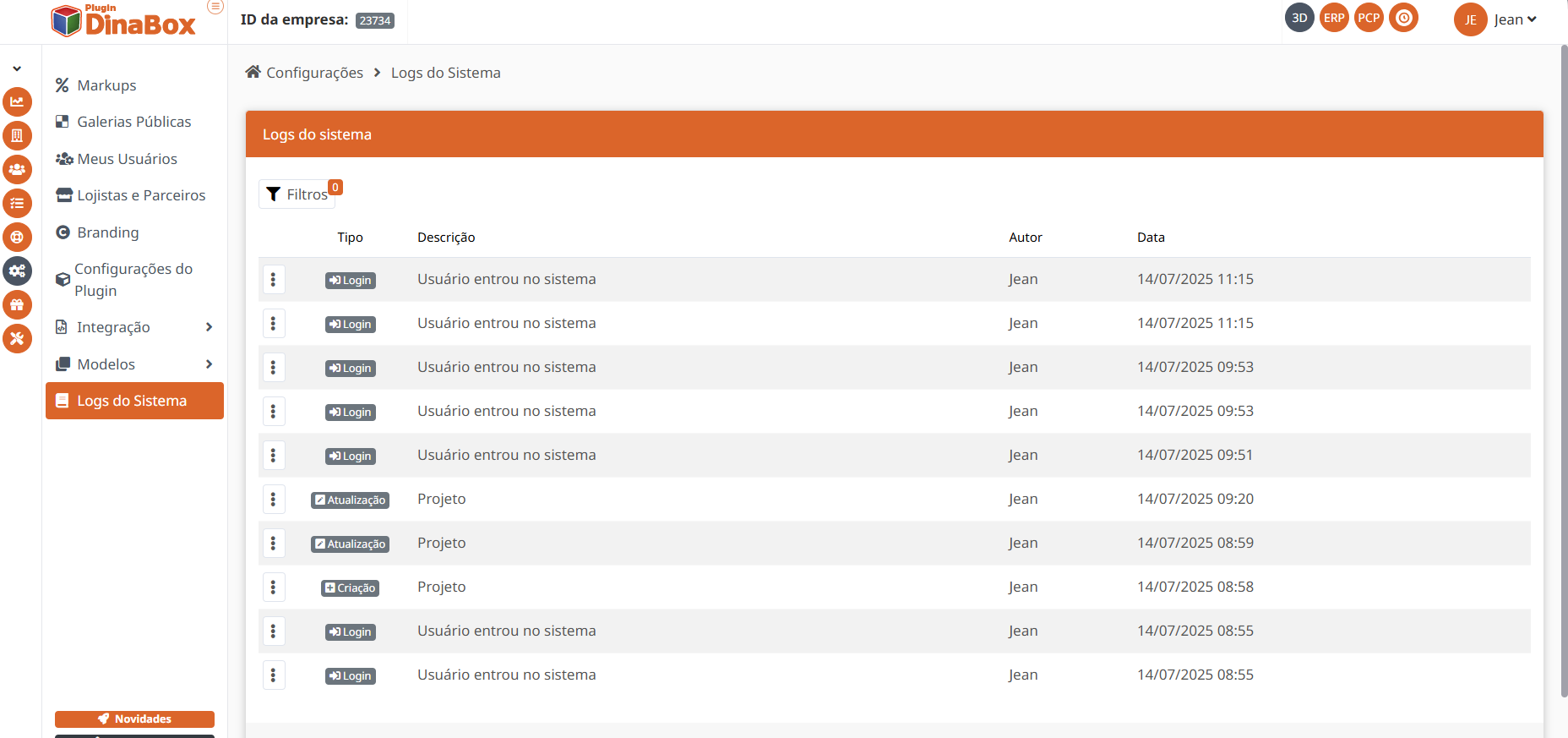Image resolution: width=1568 pixels, height=738 pixels.
Task: Collapse the left rail chevron arrow
Action: [17, 68]
